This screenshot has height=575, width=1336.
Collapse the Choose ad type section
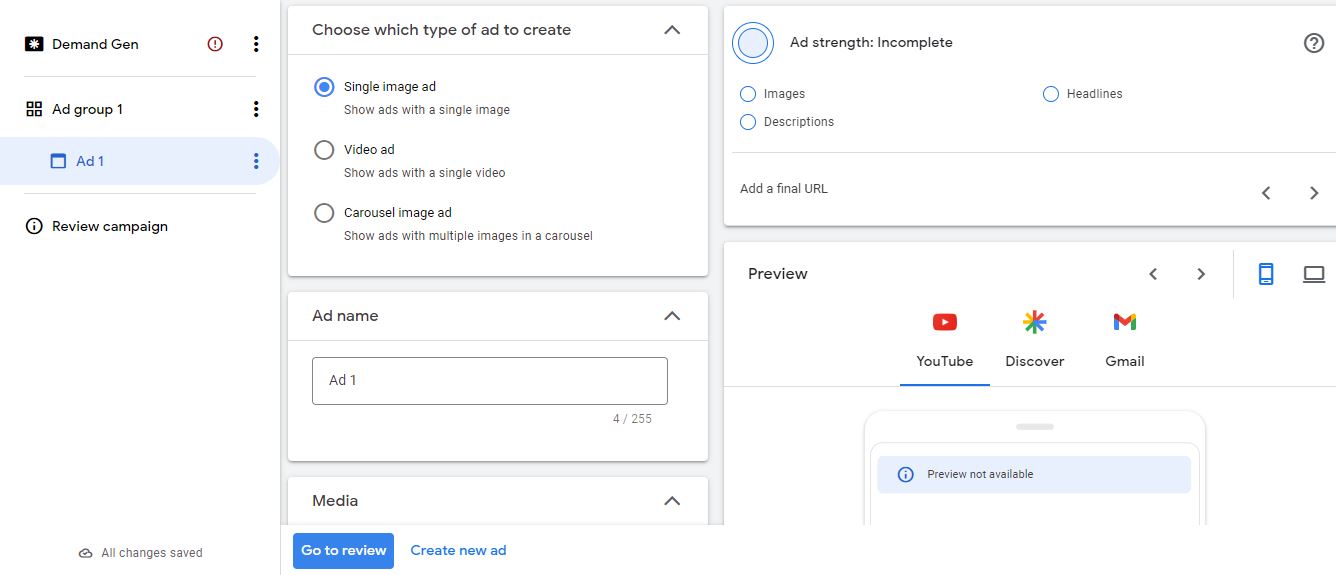coord(672,30)
